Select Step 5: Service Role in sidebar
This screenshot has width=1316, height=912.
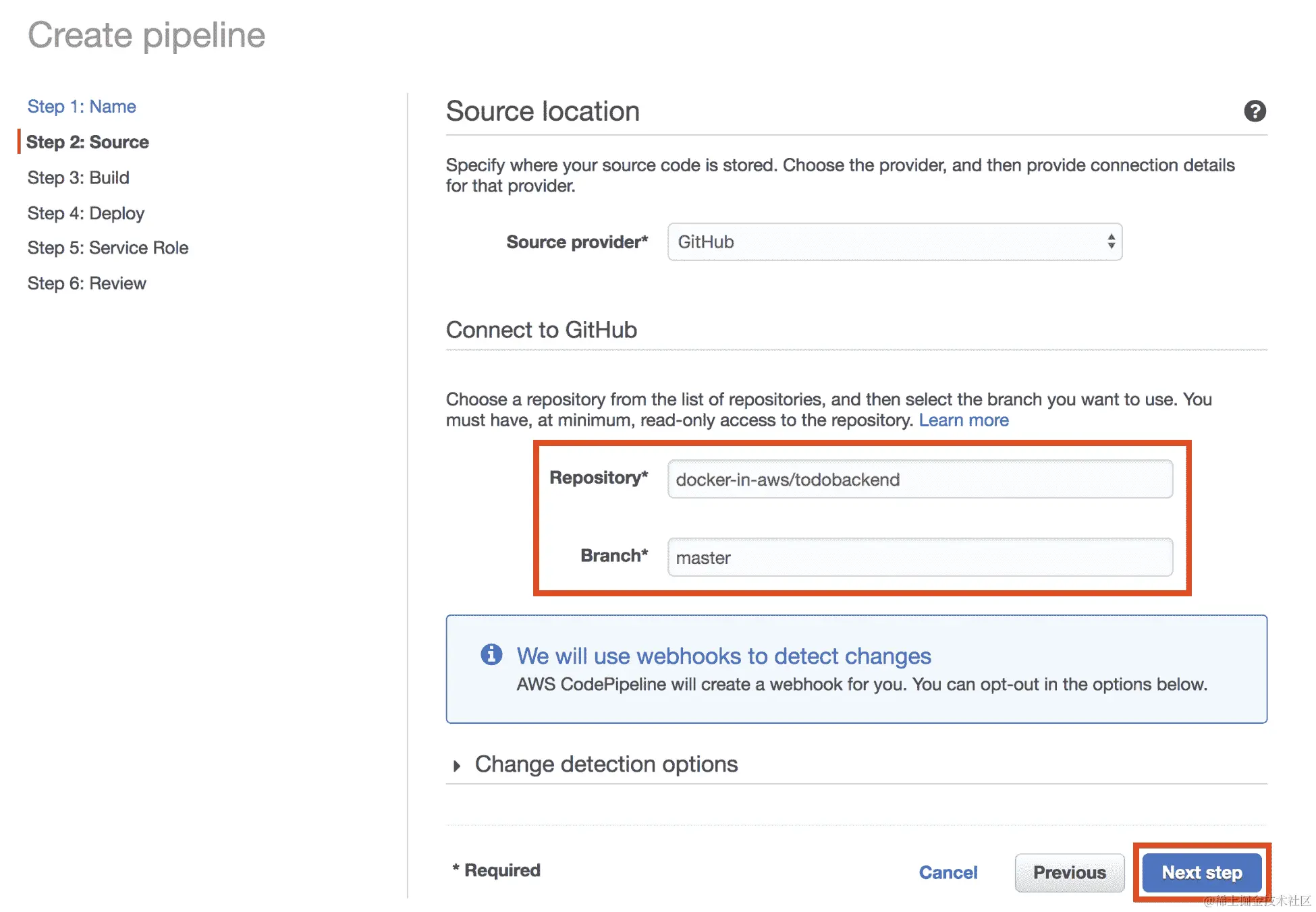108,248
